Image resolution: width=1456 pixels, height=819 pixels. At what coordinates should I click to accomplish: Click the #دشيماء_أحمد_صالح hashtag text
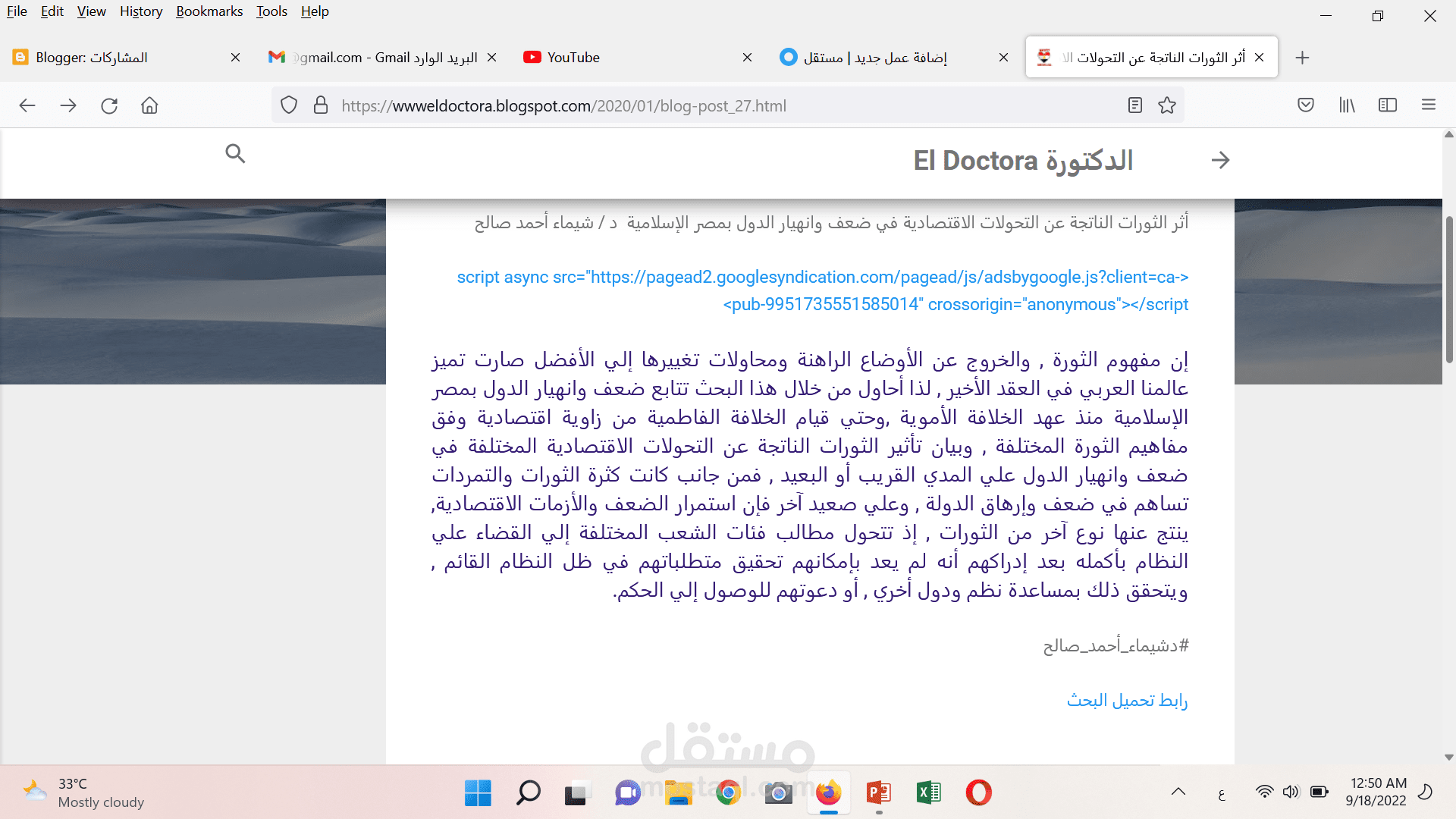pyautogui.click(x=1116, y=646)
